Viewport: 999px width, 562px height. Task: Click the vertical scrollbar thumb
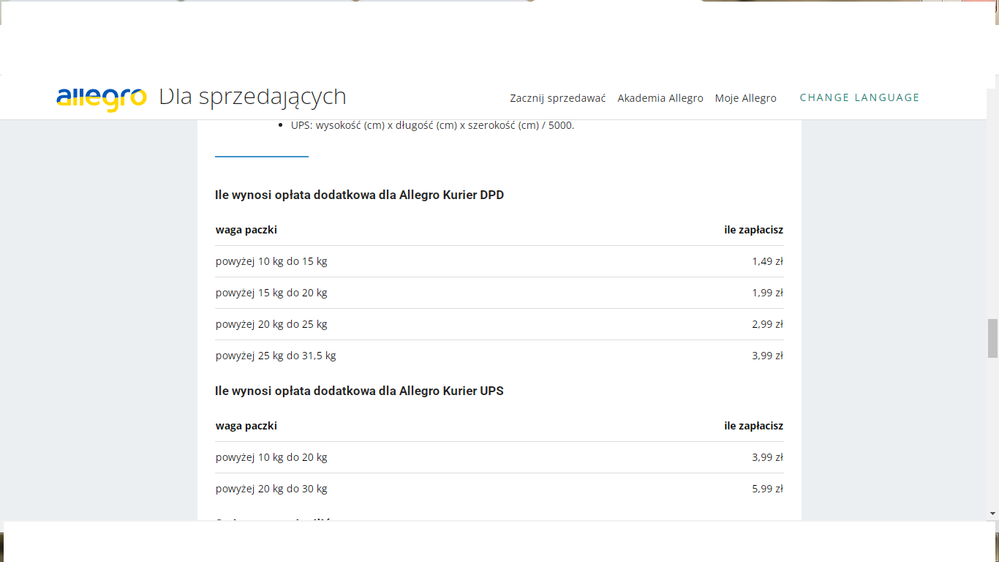(x=992, y=338)
